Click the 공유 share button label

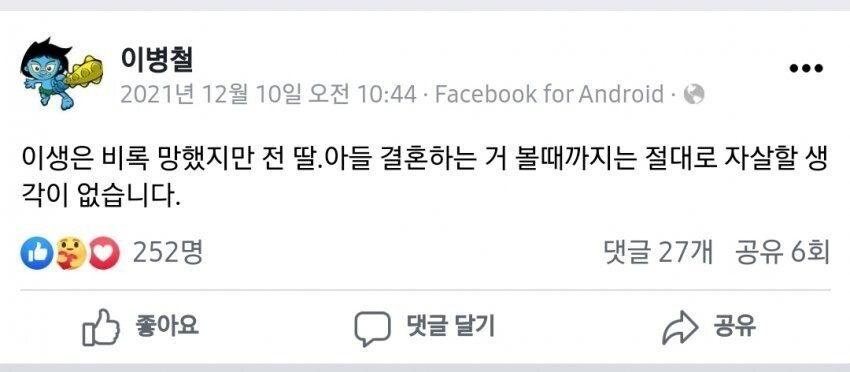tap(735, 327)
